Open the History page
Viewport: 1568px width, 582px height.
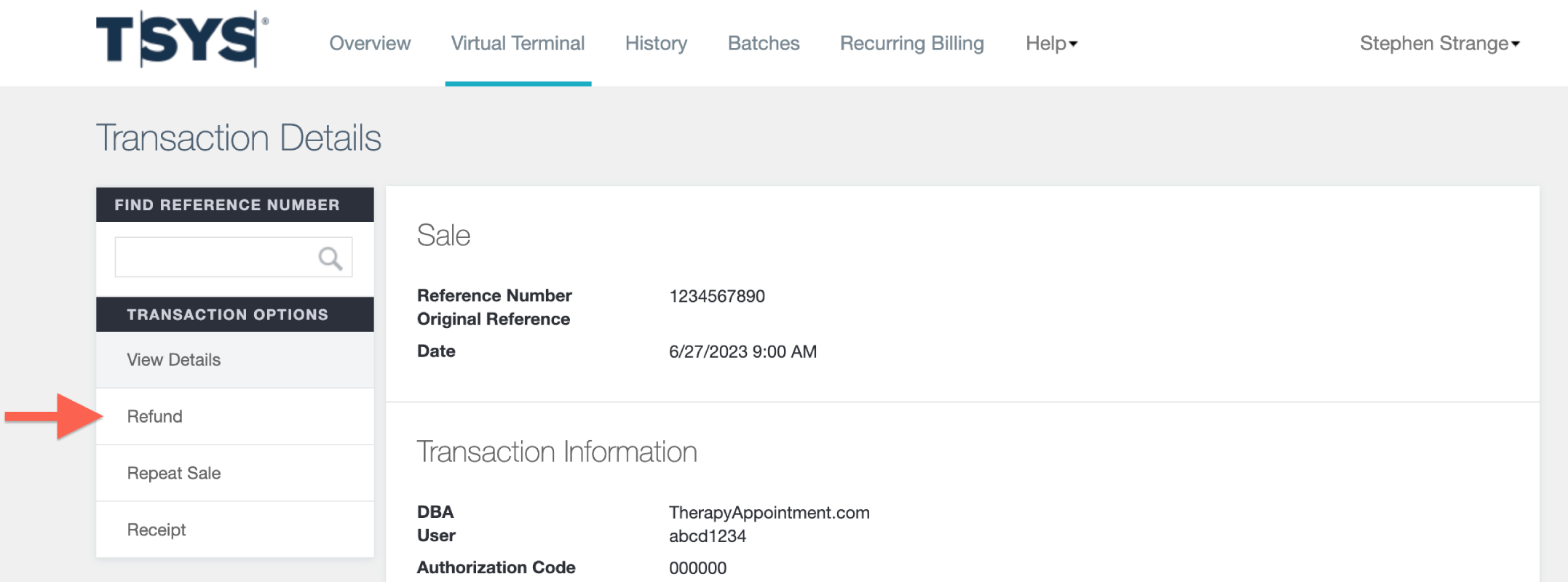(656, 44)
